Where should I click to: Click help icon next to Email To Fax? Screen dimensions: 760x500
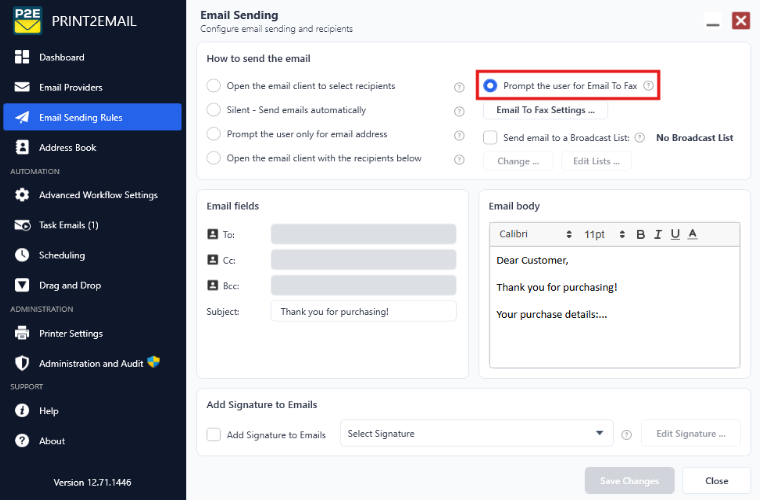649,86
